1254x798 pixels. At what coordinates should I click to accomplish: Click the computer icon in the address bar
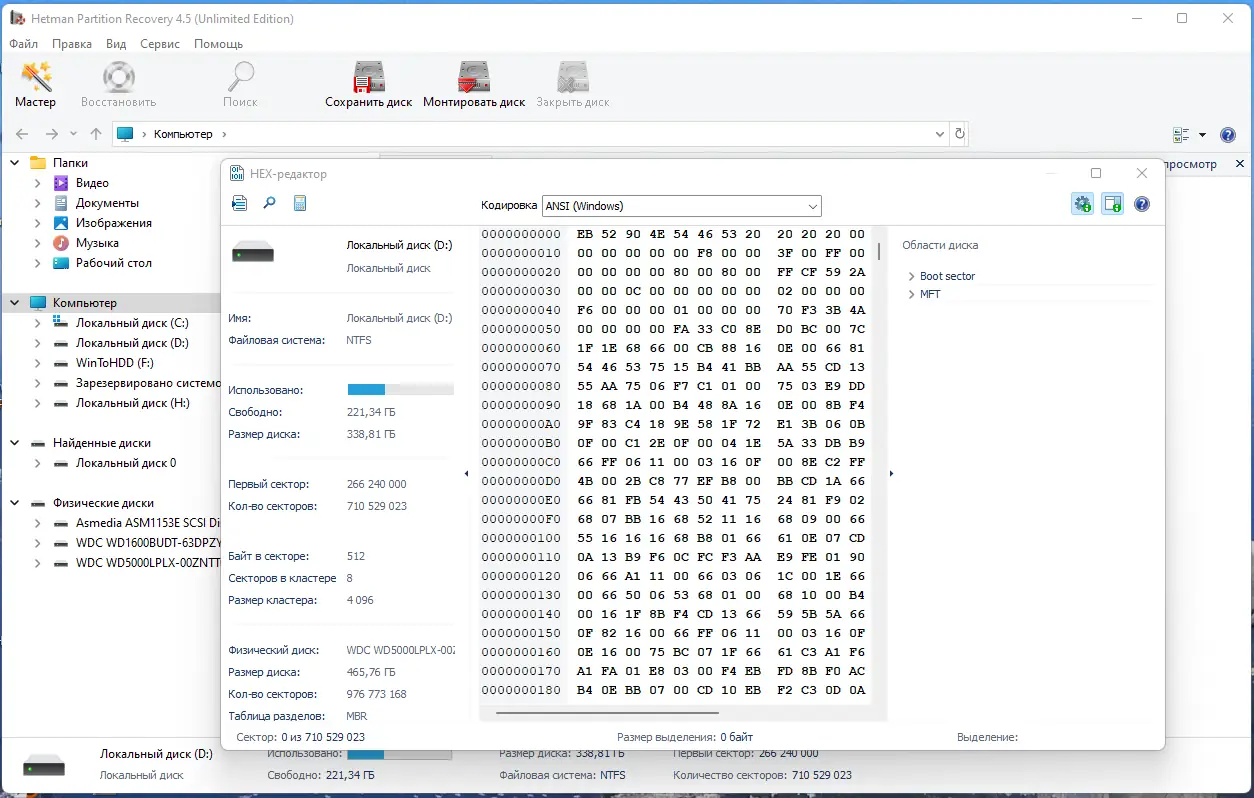[x=125, y=134]
